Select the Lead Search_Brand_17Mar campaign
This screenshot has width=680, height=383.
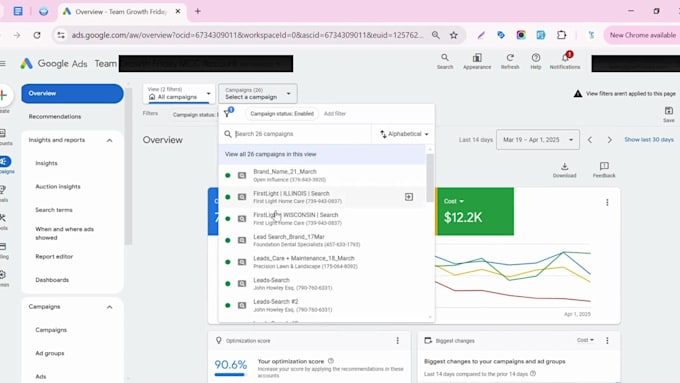pos(322,240)
